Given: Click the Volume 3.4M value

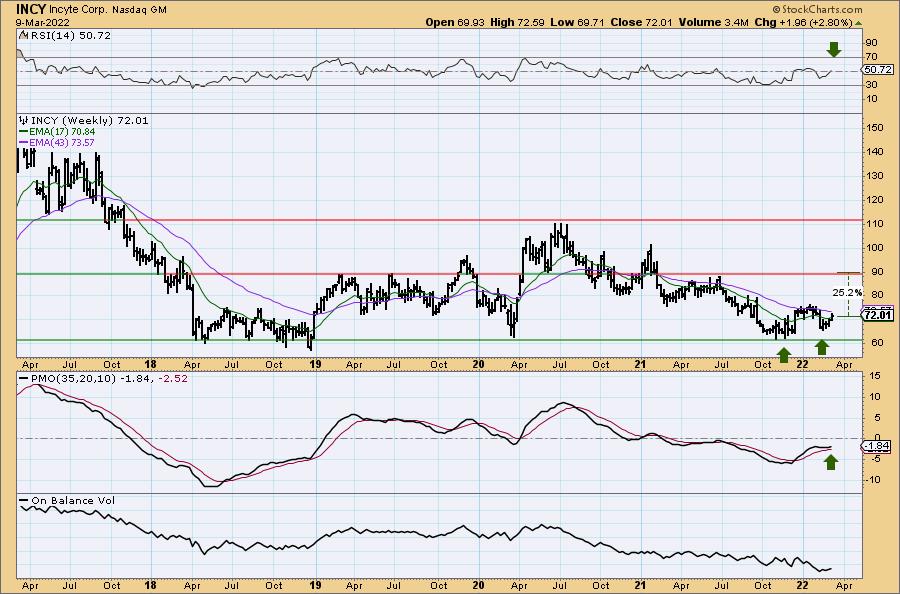Looking at the screenshot, I should click(x=713, y=22).
